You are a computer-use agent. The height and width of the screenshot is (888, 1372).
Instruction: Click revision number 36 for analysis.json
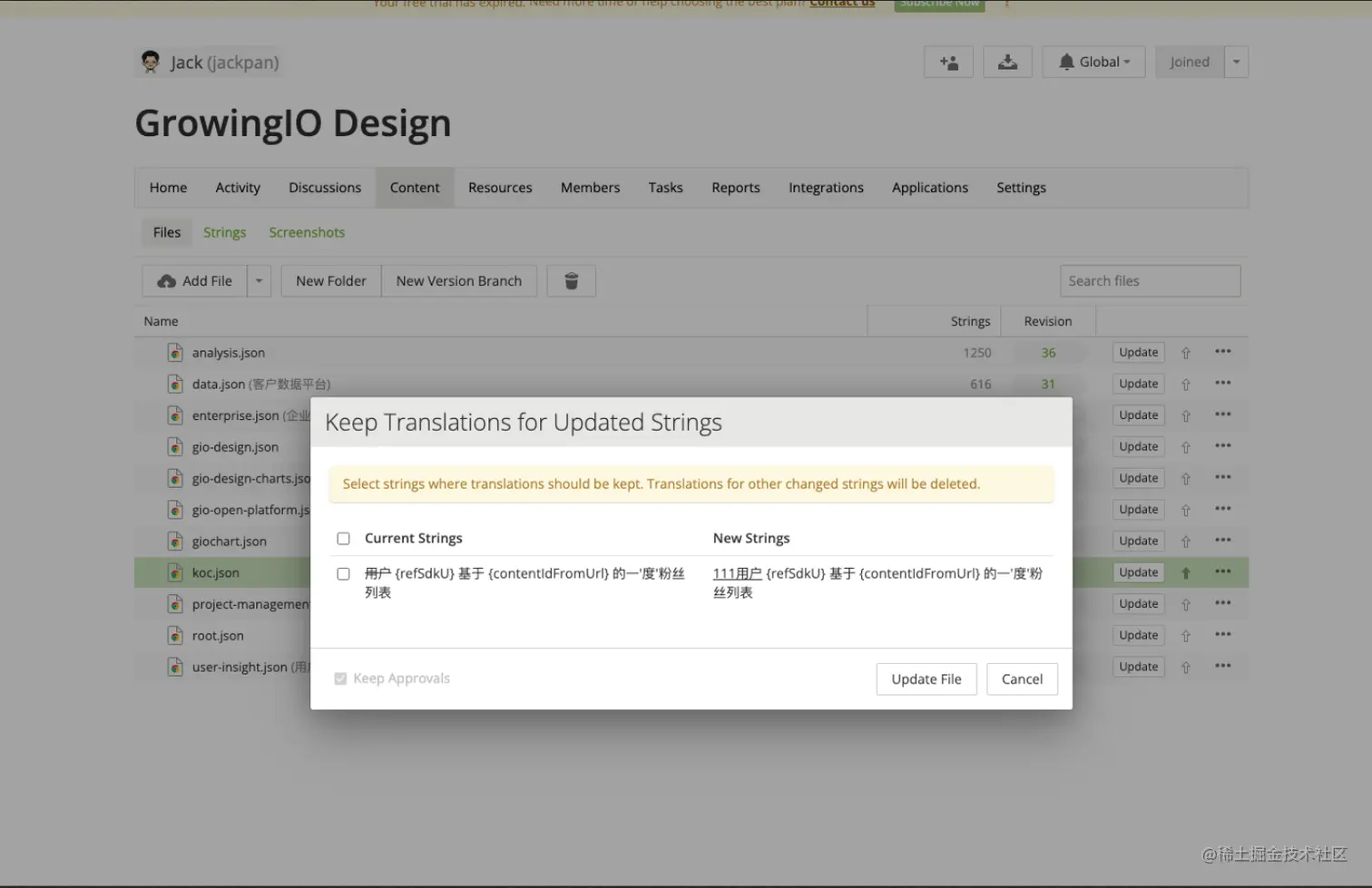1048,353
